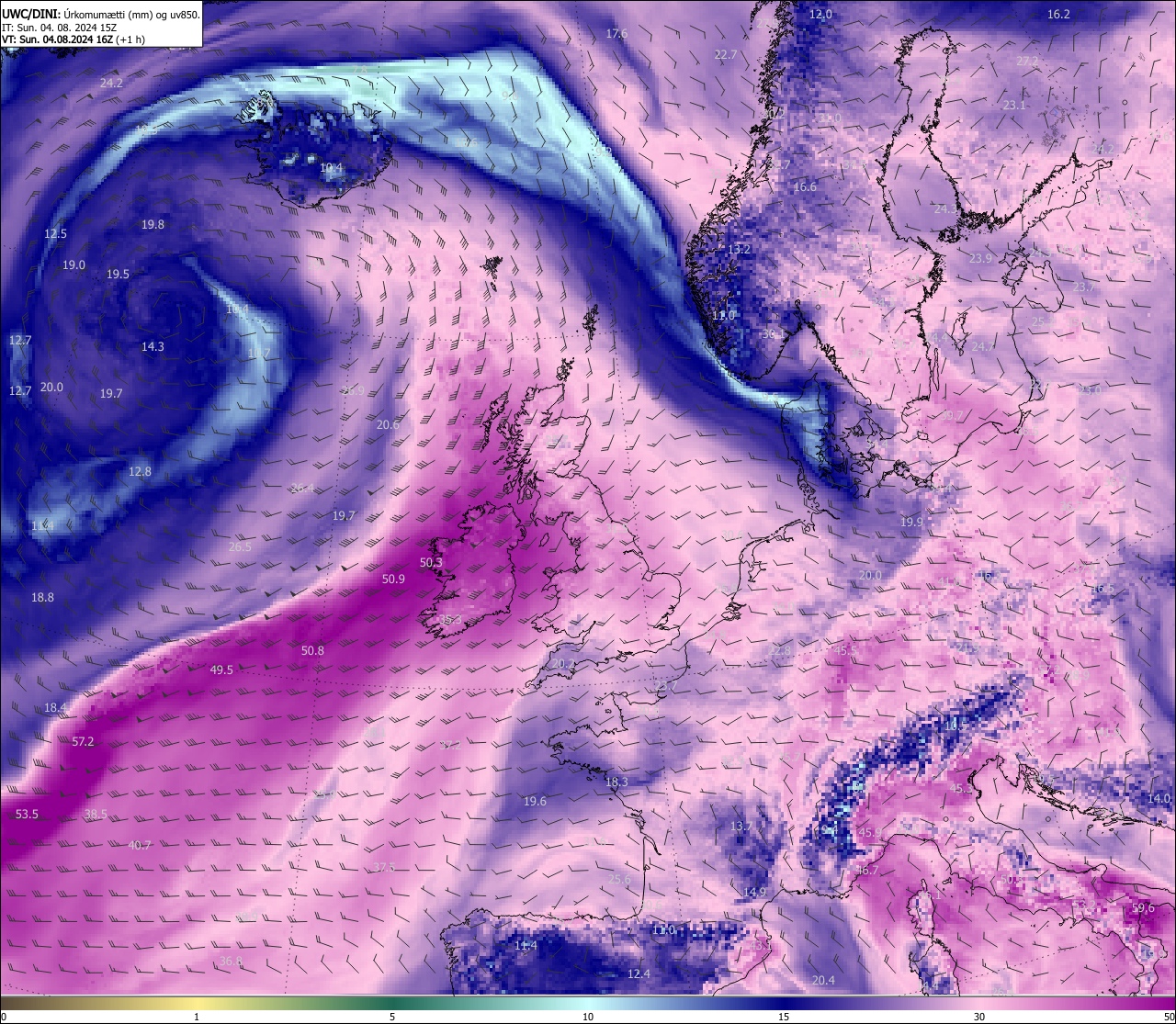Click the 45.9 value label

tap(869, 832)
